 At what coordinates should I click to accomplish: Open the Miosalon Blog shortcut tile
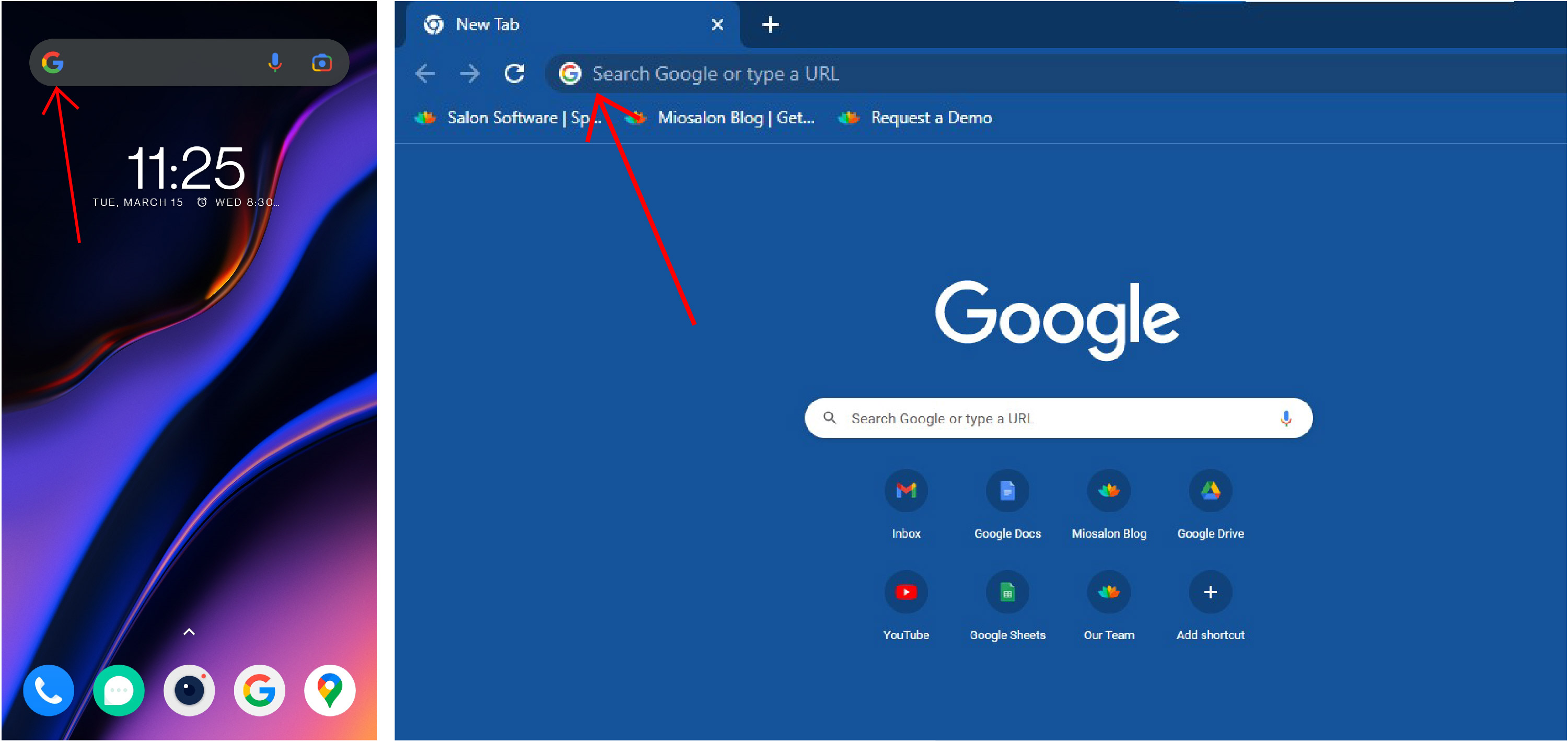1109,504
